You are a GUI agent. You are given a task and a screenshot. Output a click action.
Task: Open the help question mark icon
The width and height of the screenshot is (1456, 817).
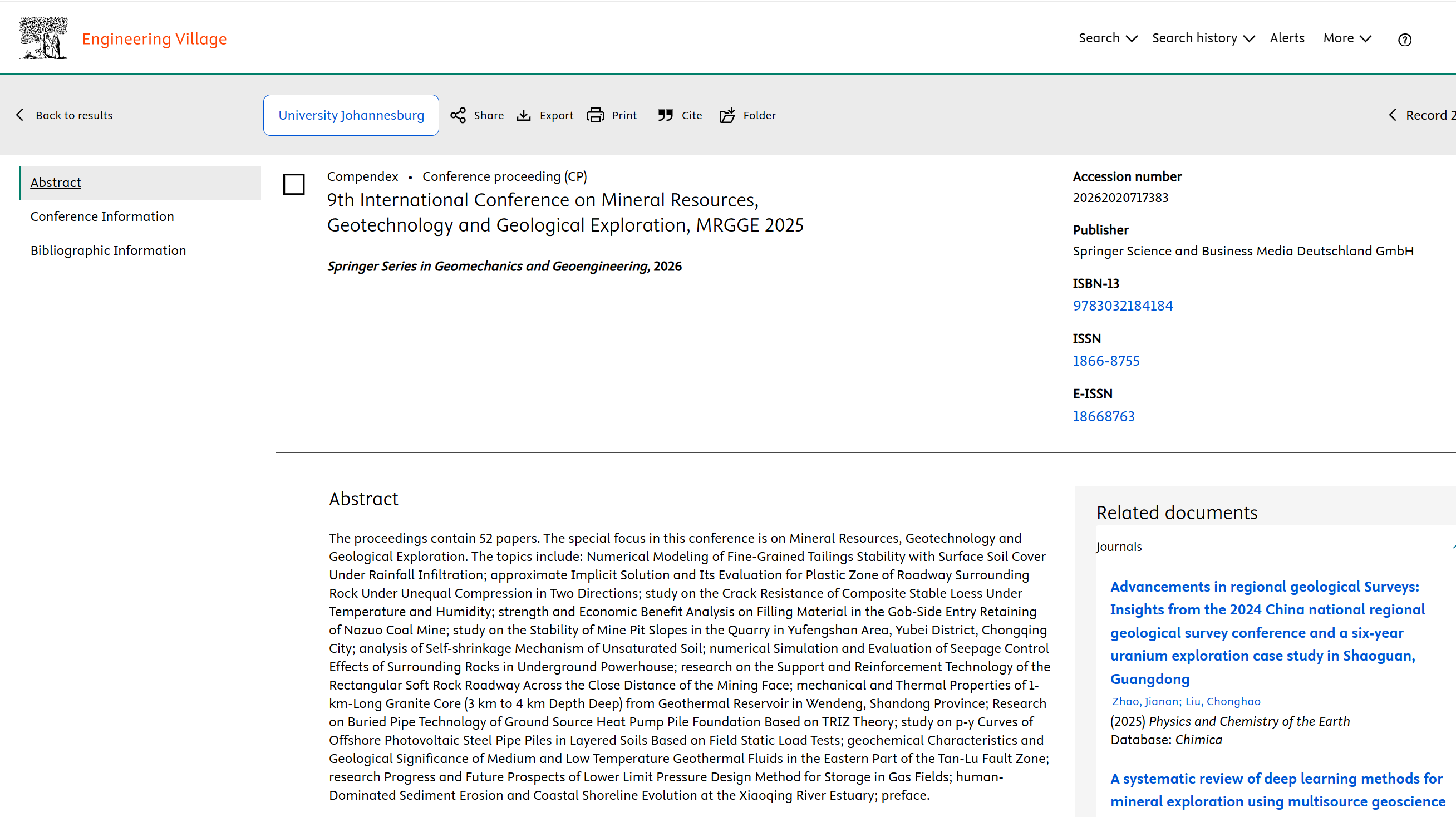point(1405,40)
